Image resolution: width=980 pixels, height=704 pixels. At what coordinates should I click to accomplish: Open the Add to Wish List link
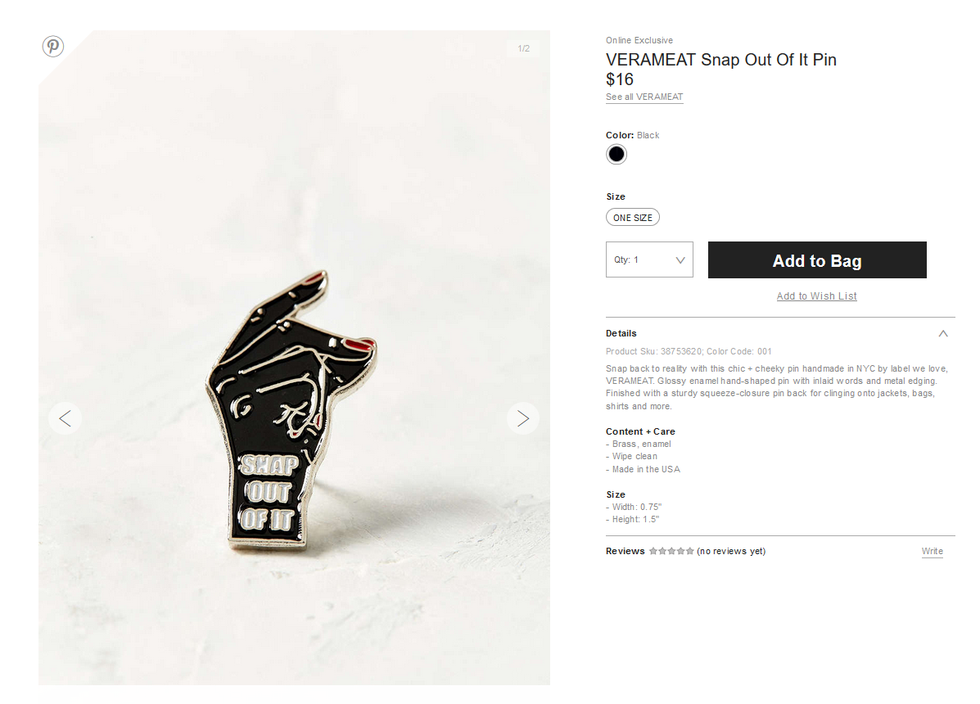click(x=816, y=296)
